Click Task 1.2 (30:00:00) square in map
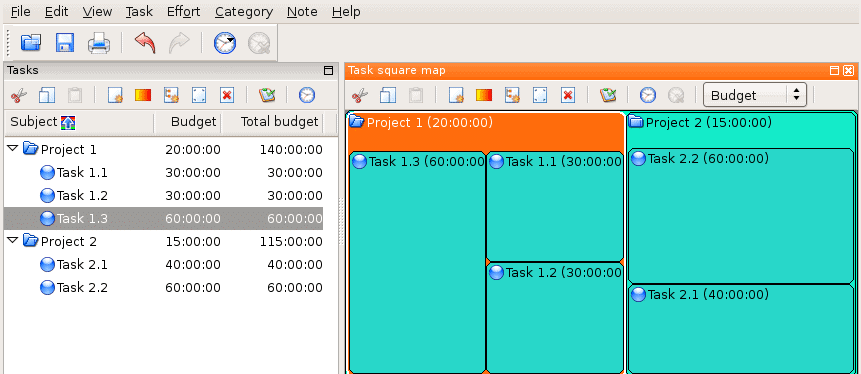This screenshot has width=861, height=374. (x=555, y=317)
